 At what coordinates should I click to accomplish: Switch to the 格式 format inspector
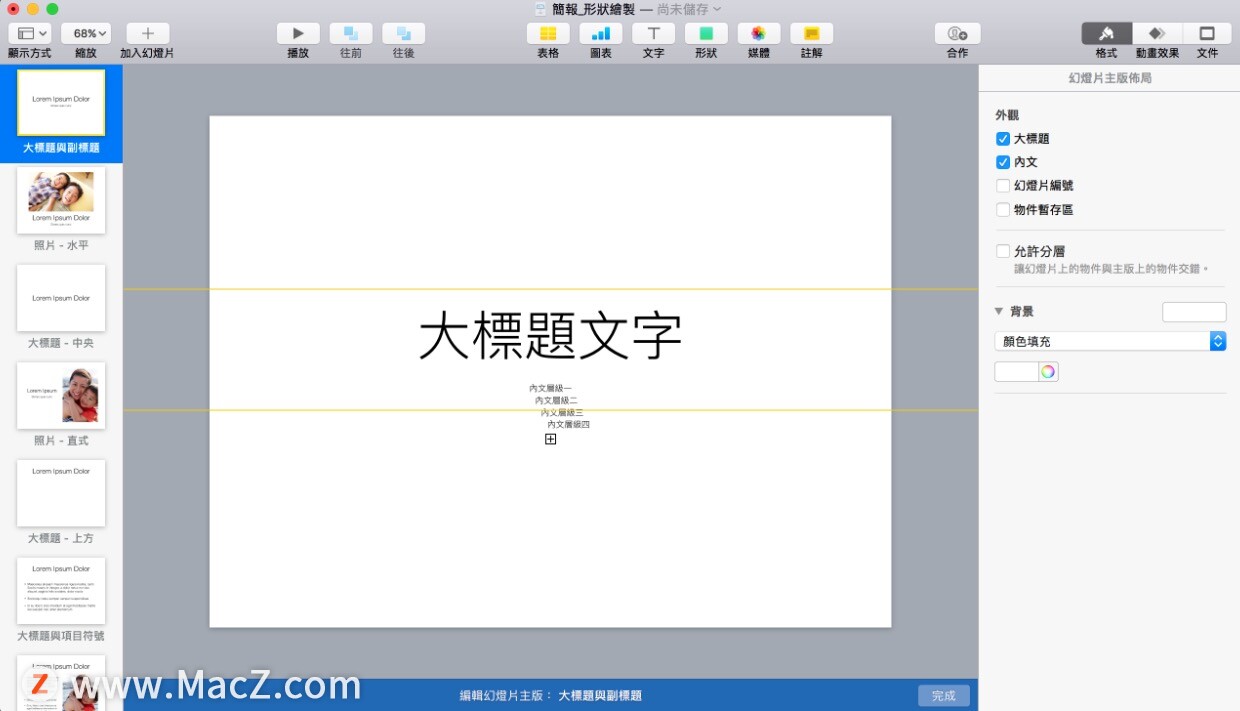tap(1106, 33)
